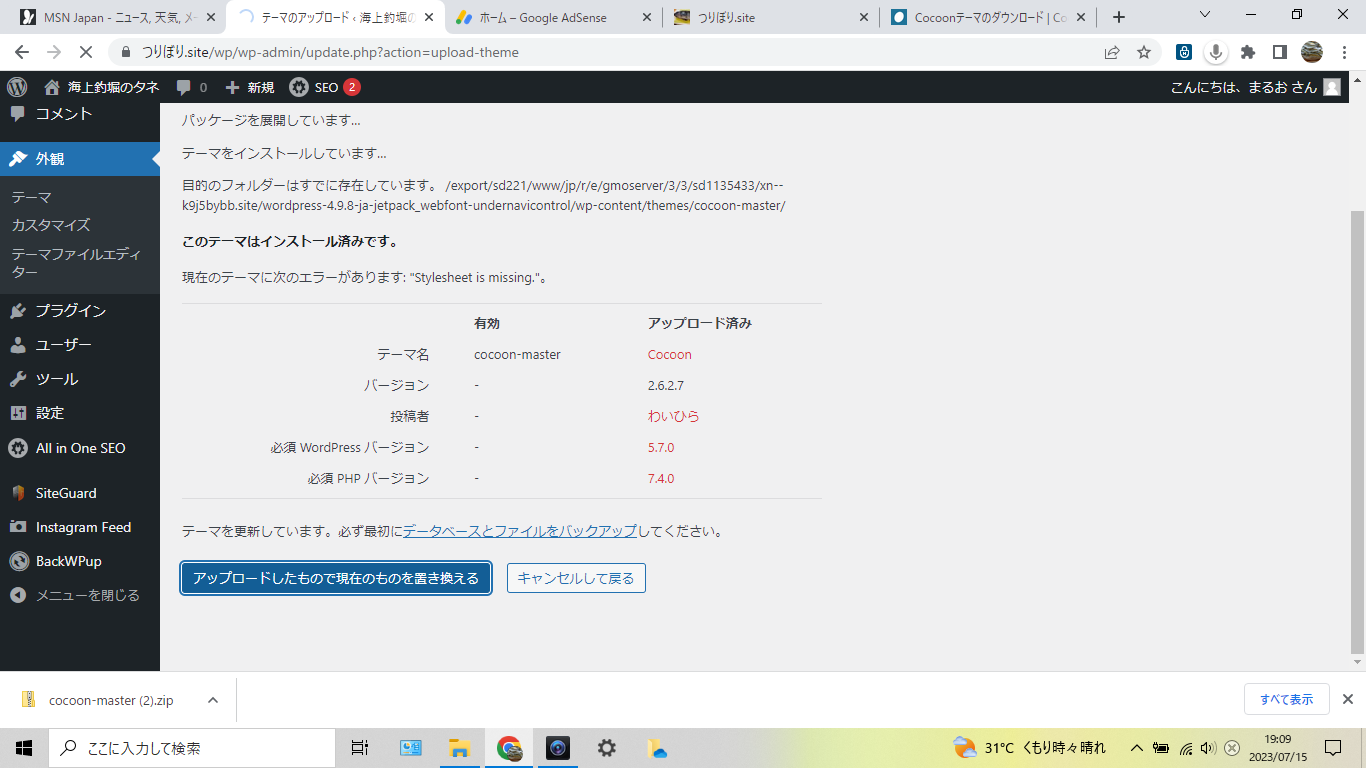Click the SEO gear icon in admin bar
The width and height of the screenshot is (1366, 768).
click(299, 87)
